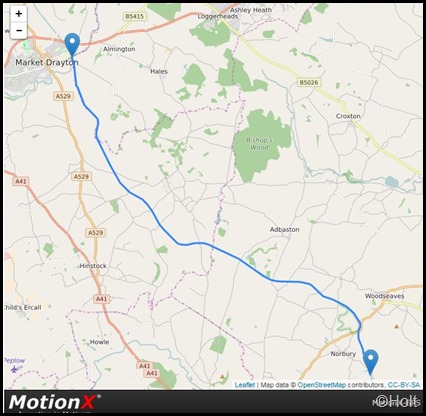Select the start marker near Market Drayton
The height and width of the screenshot is (416, 426).
[x=72, y=45]
